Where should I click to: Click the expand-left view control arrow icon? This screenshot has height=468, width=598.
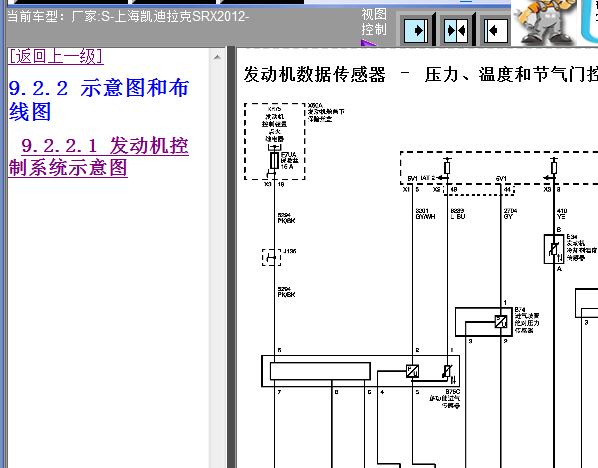496,30
